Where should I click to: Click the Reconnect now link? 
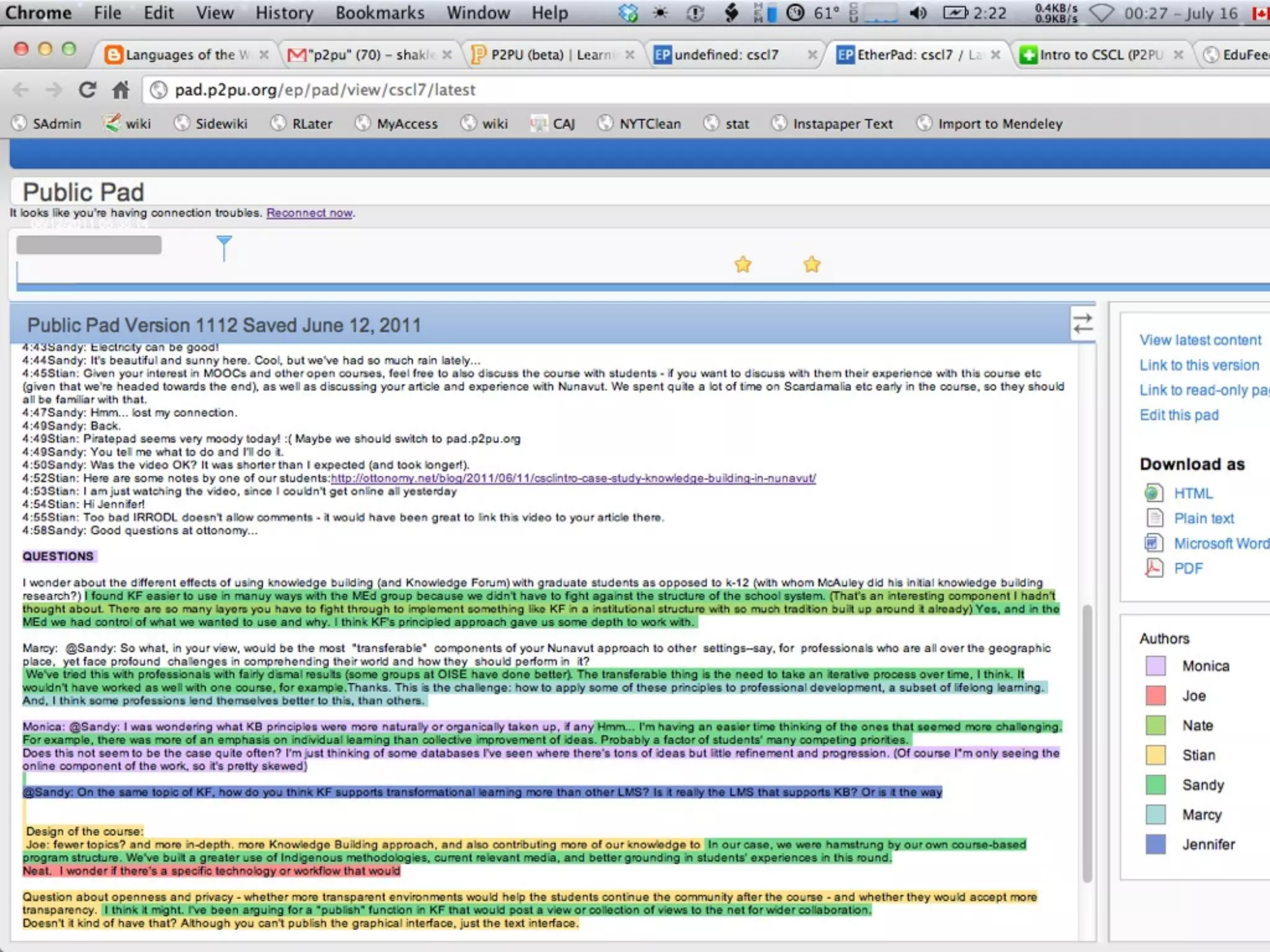(x=309, y=213)
